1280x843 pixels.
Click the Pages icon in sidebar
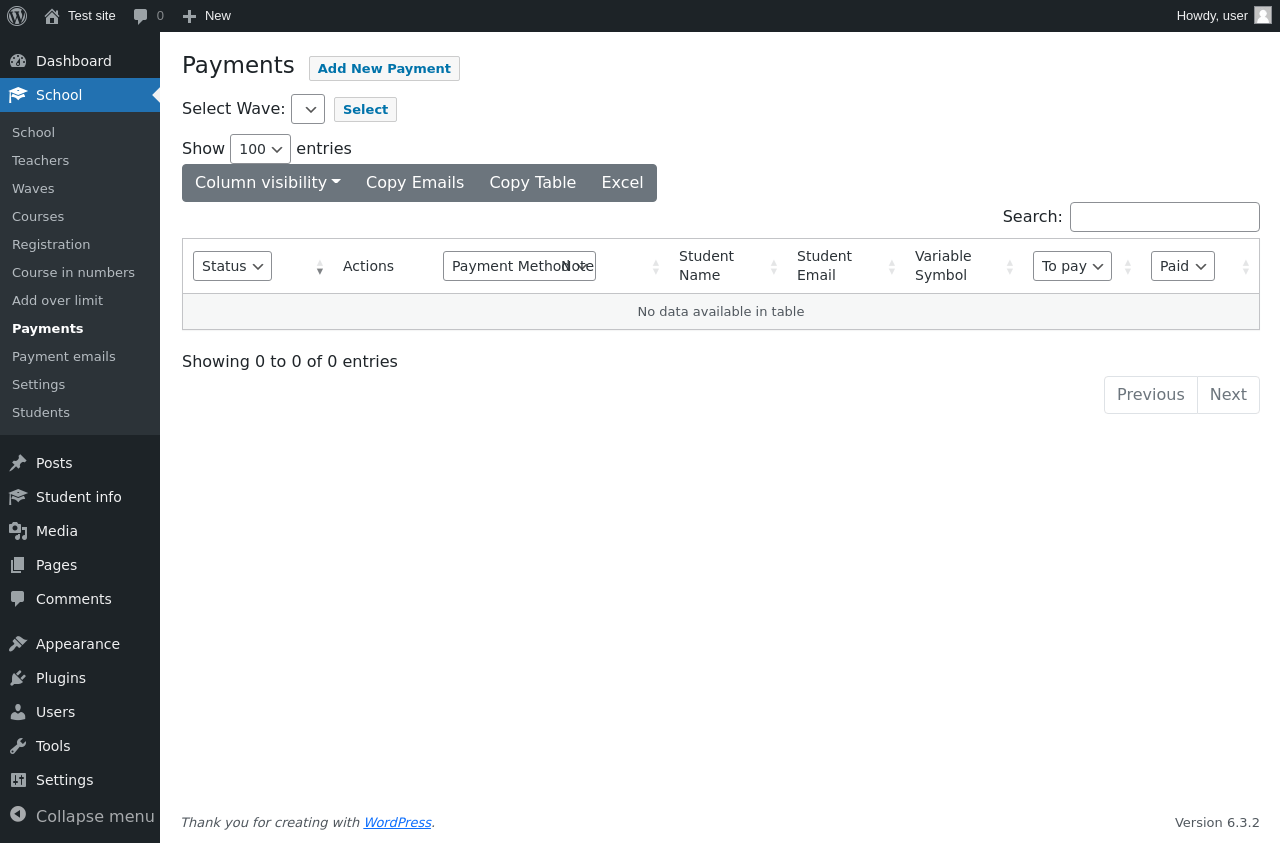18,565
